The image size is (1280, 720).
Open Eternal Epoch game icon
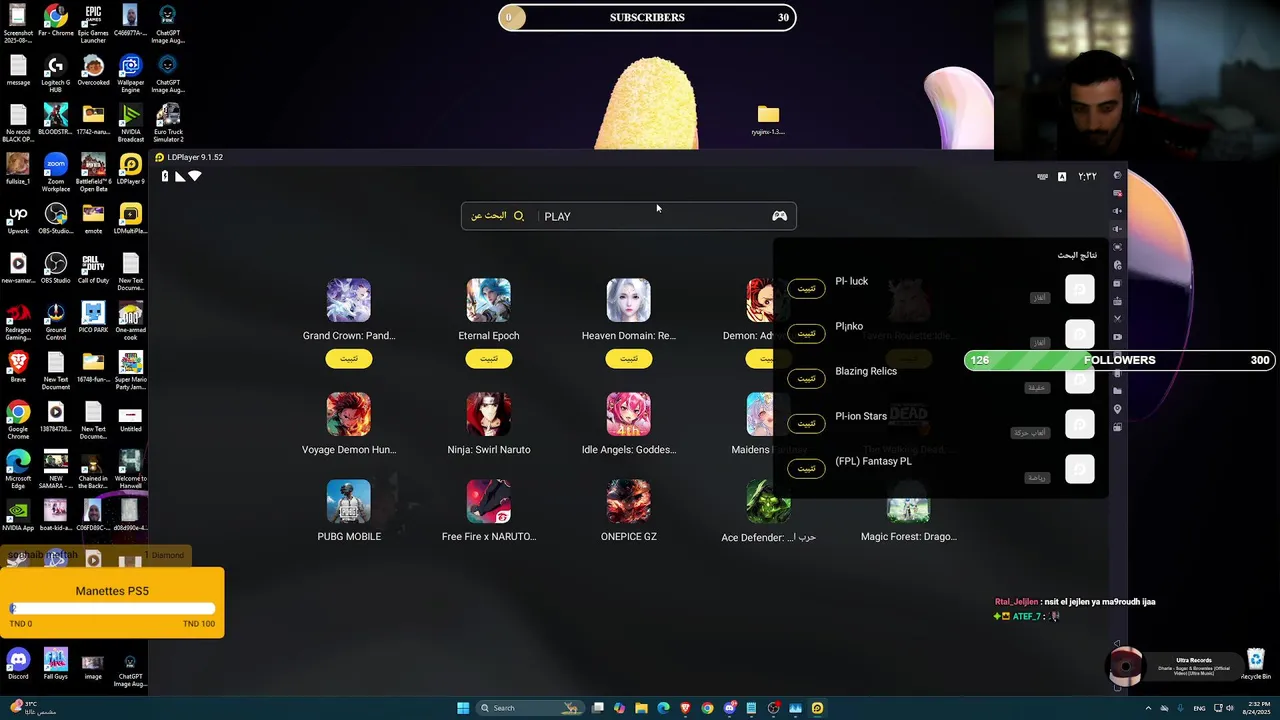click(x=489, y=300)
